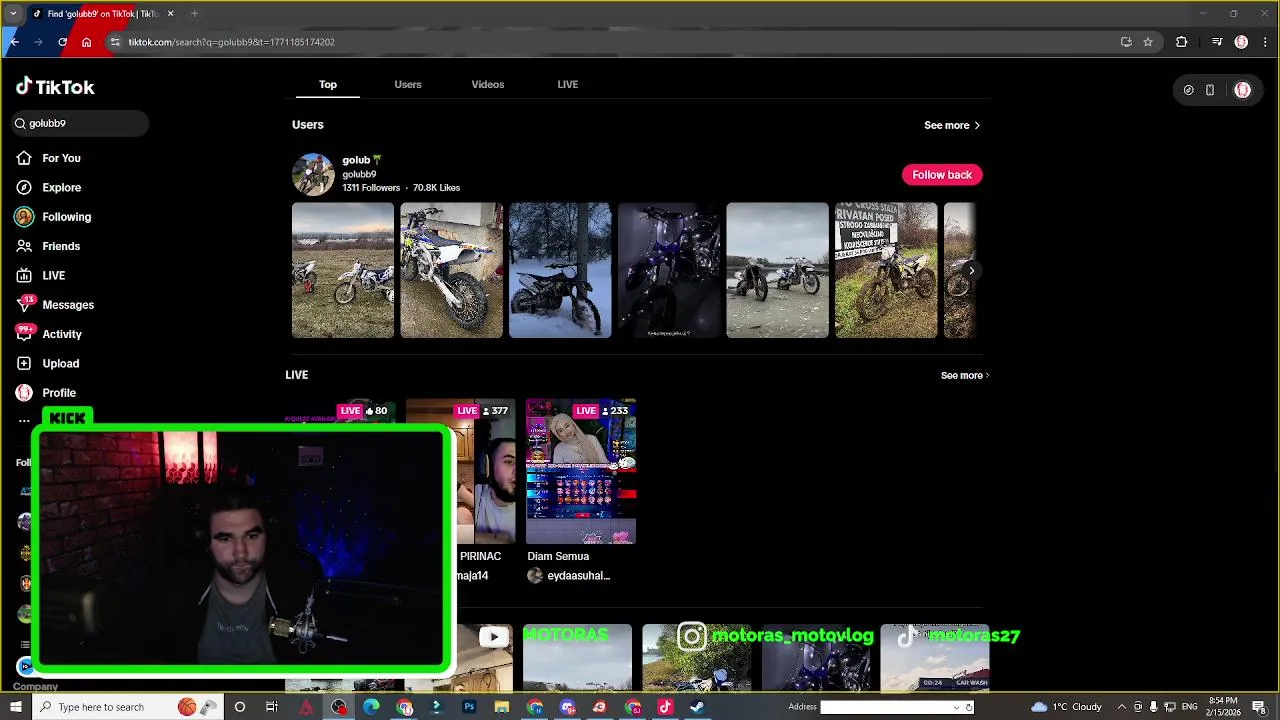This screenshot has height=720, width=1280.
Task: Bookmark this page with star icon
Action: [x=1148, y=42]
